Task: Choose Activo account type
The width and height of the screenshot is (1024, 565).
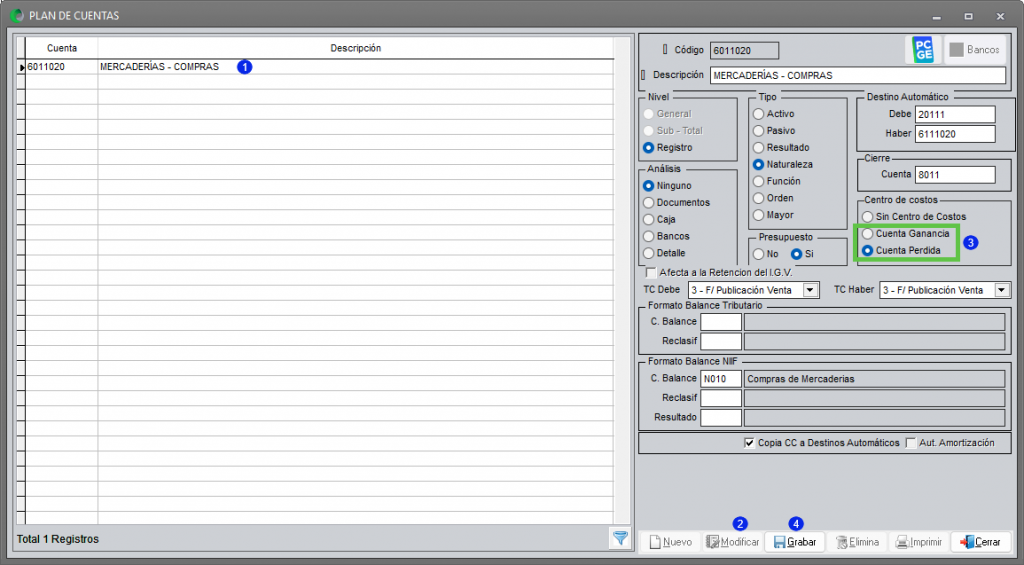Action: click(758, 114)
